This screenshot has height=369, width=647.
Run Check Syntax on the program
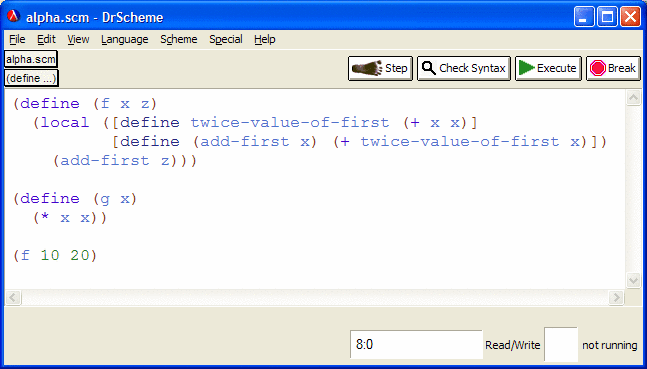464,68
